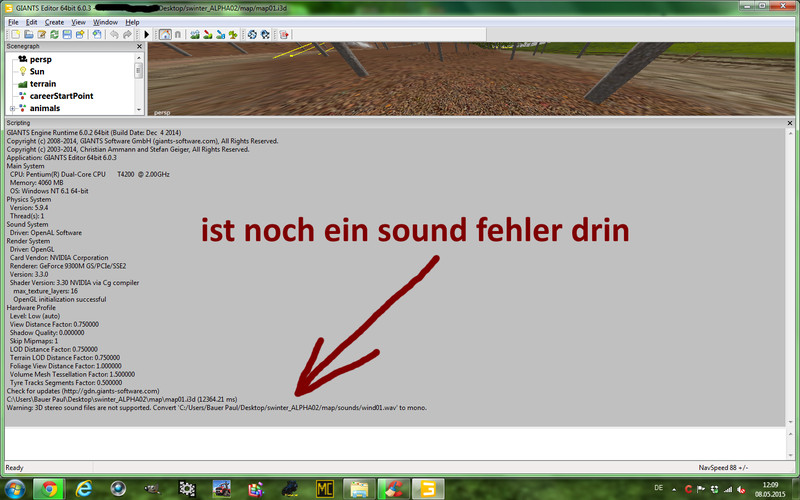Click the Open file toolbar icon
The image size is (800, 500).
[x=26, y=34]
